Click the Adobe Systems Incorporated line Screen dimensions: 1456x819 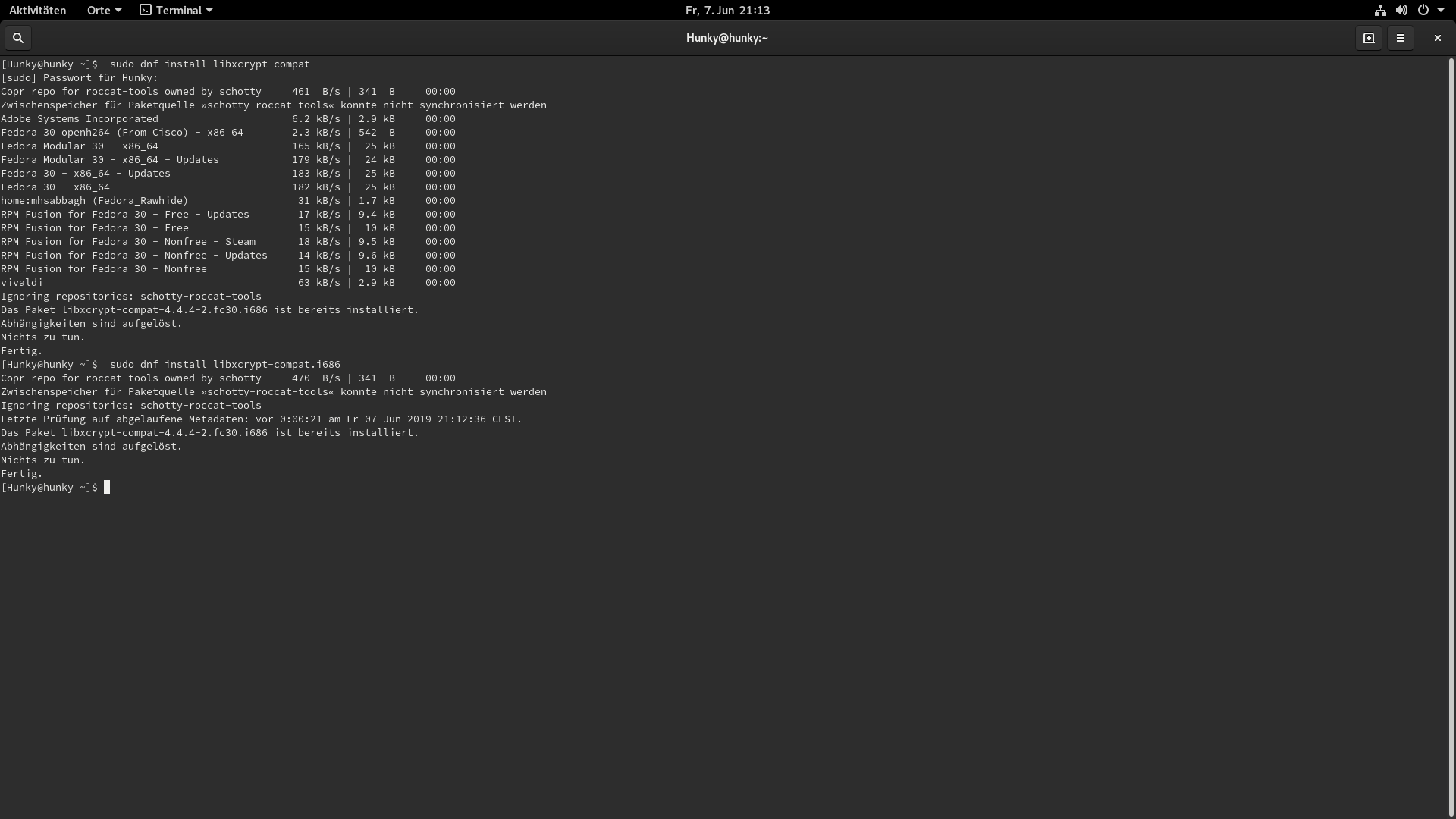[80, 119]
